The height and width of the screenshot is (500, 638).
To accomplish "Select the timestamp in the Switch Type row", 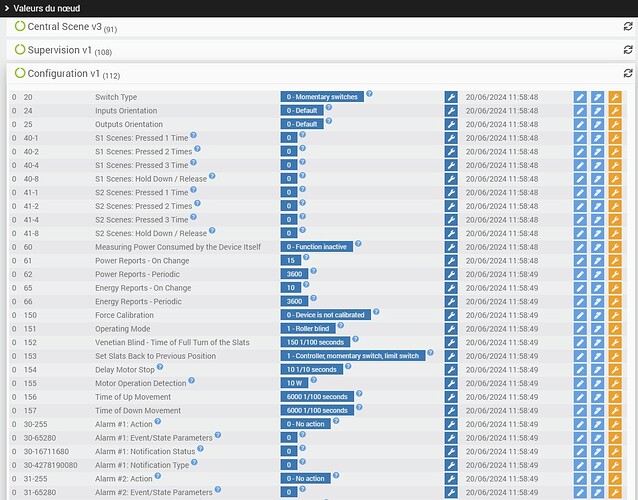I will point(502,97).
